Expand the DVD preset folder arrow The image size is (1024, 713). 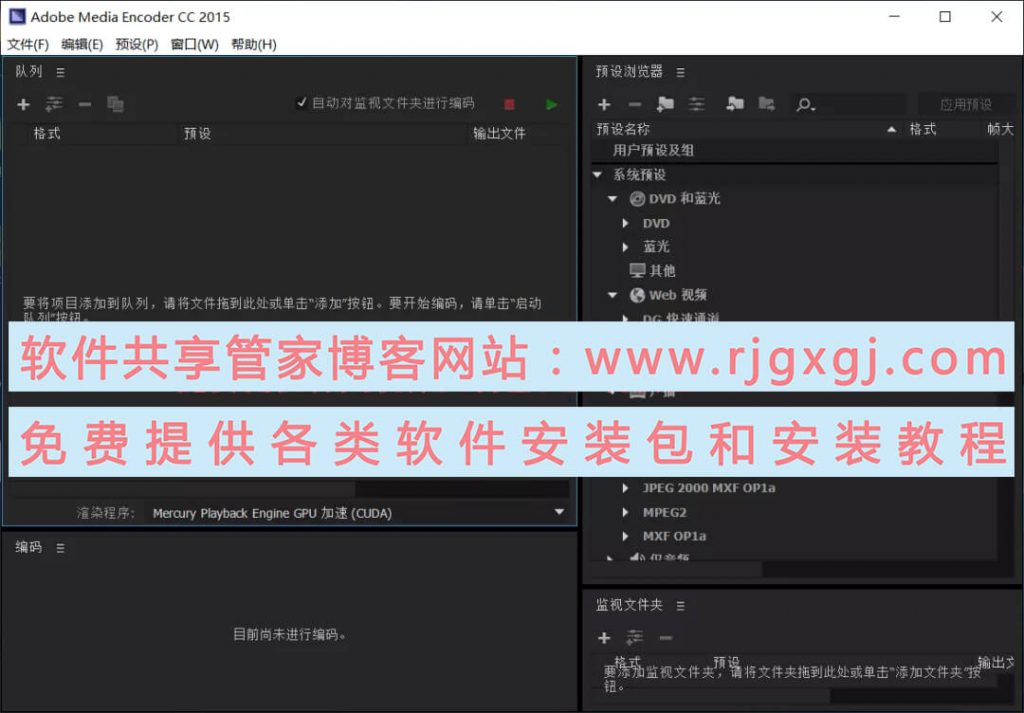click(x=626, y=223)
